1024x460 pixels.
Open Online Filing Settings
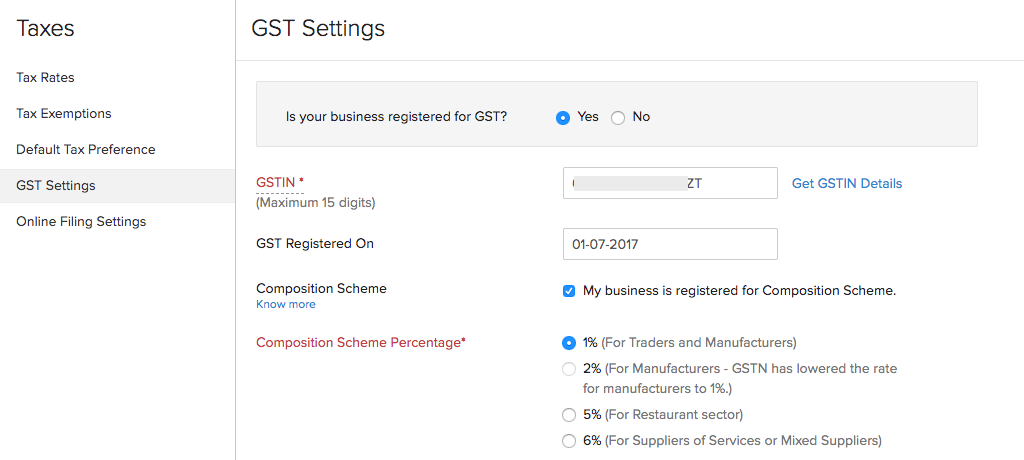coord(81,222)
